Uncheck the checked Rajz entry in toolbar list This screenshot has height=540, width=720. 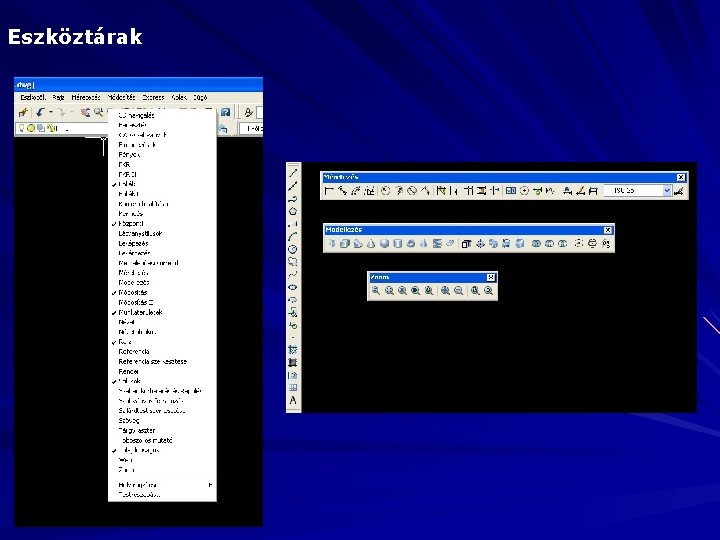point(162,342)
